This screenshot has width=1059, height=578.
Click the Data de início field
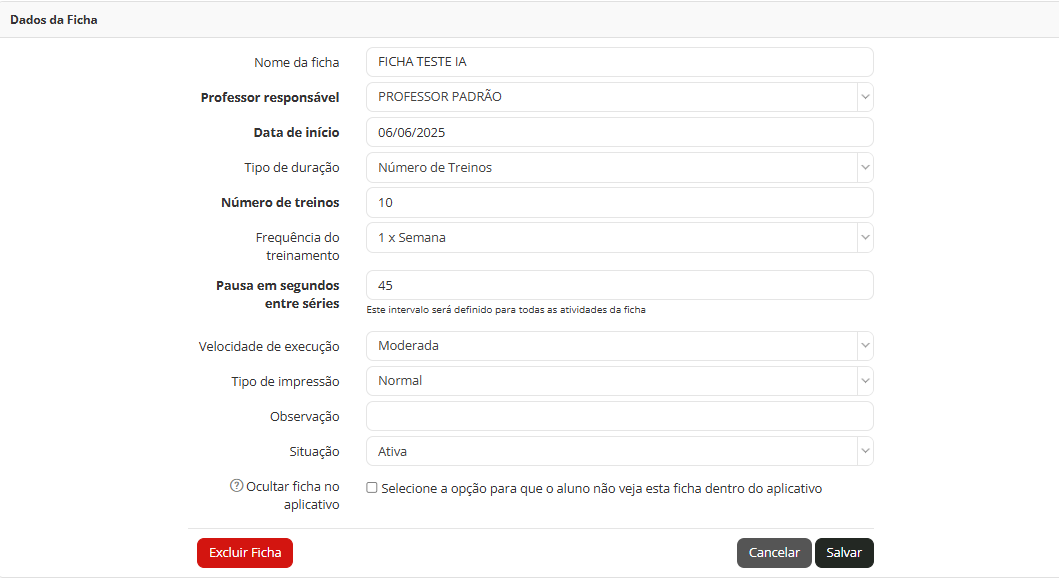click(x=619, y=132)
